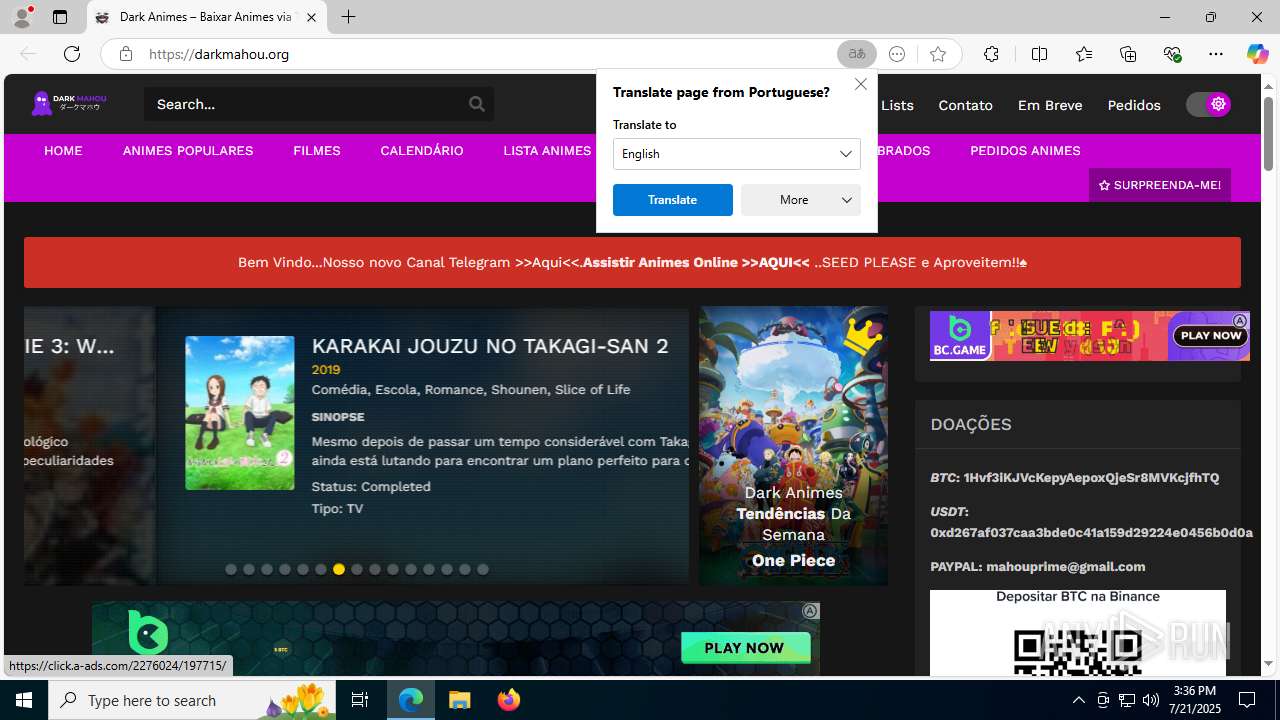Click the Telegram >>Aqui<< link in banner
1280x720 pixels.
547,262
